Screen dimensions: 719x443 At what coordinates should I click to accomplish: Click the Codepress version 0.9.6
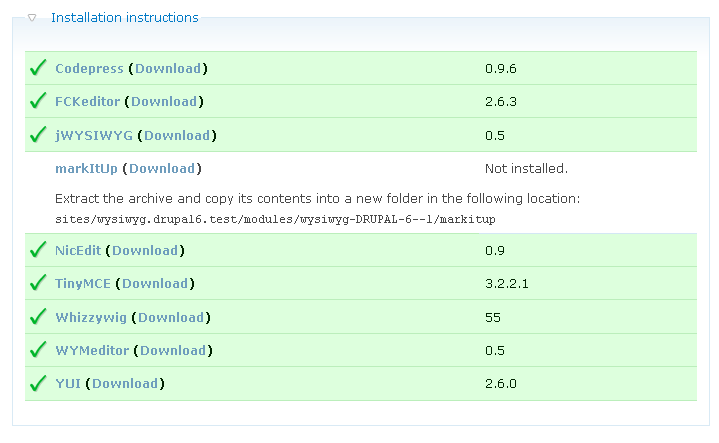pyautogui.click(x=501, y=69)
